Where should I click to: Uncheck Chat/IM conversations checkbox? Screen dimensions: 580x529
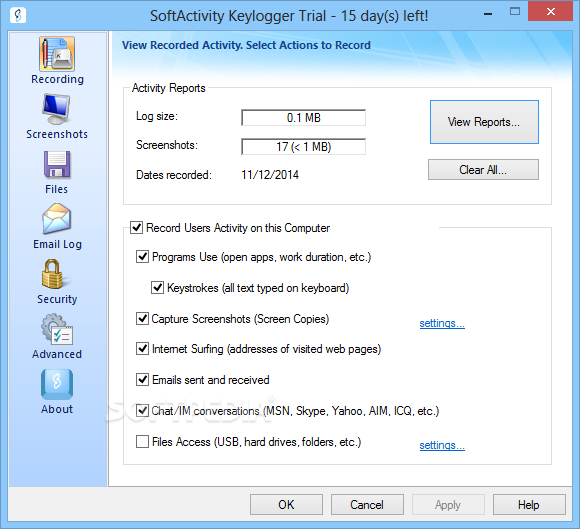[142, 410]
